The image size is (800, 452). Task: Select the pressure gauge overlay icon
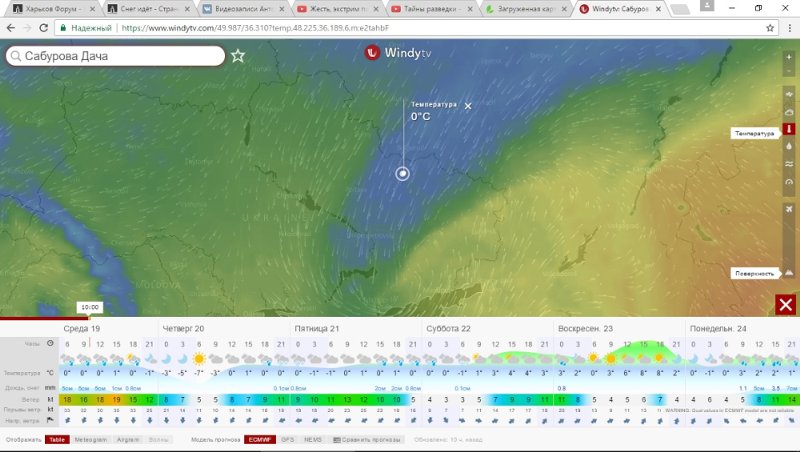789,182
